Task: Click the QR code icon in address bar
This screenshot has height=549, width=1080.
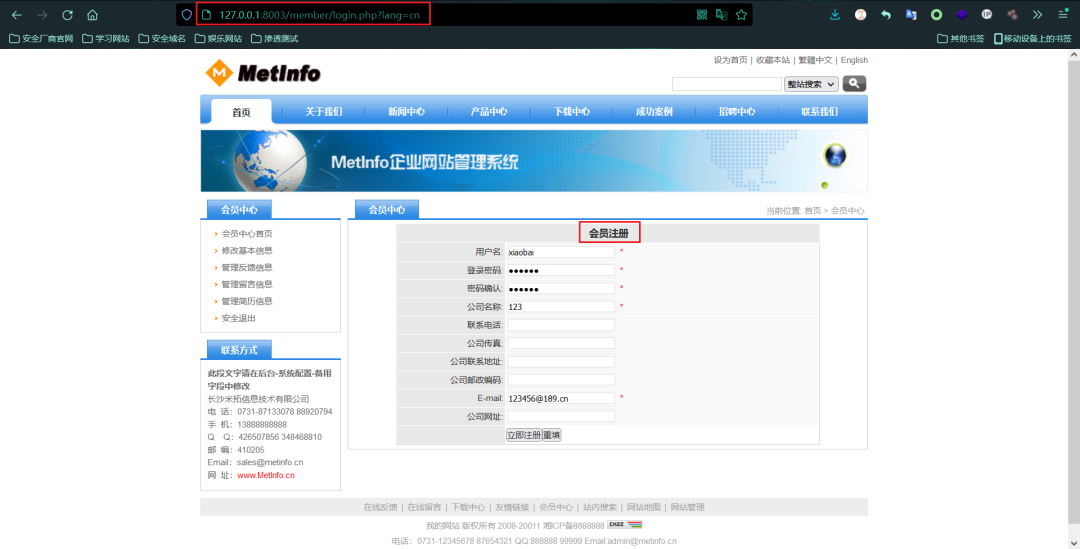Action: 702,14
